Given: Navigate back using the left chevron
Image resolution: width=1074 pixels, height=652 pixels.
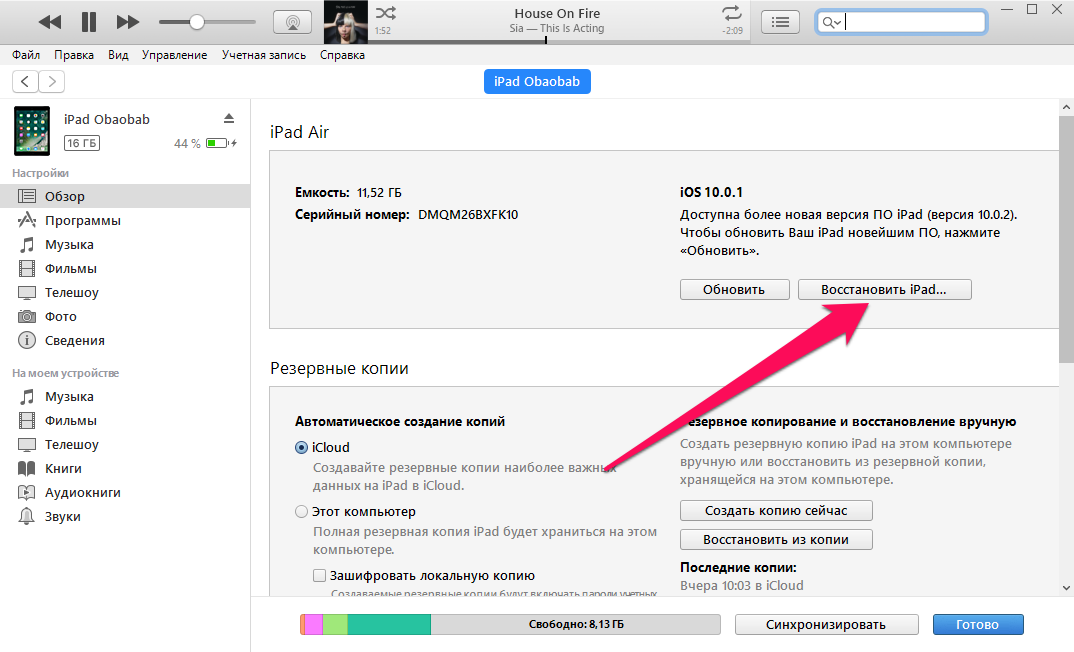Looking at the screenshot, I should tap(25, 82).
